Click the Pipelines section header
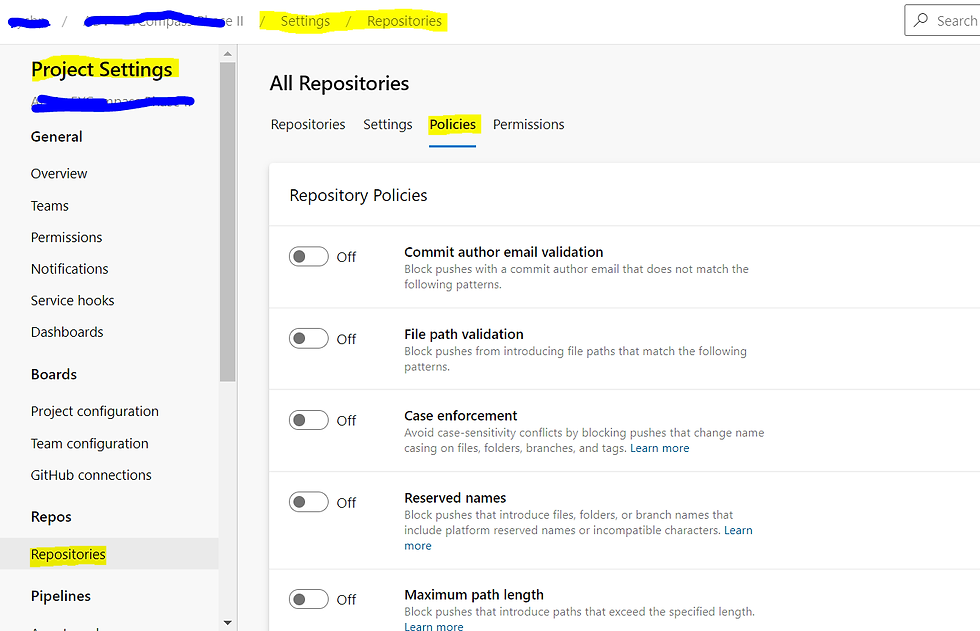Image resolution: width=980 pixels, height=631 pixels. 61,596
